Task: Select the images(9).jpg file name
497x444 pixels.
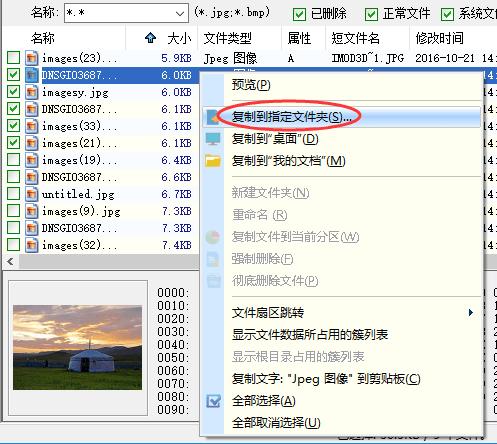Action: (x=81, y=211)
